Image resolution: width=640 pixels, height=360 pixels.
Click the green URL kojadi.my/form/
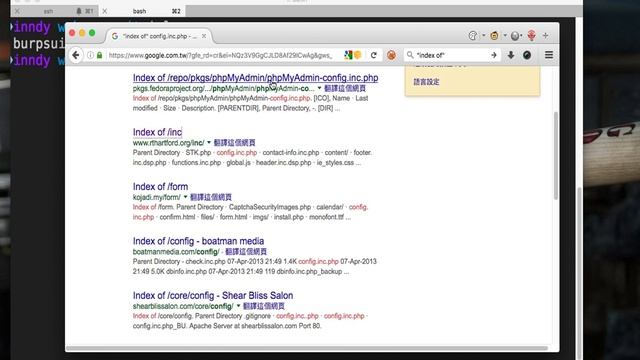coord(157,197)
